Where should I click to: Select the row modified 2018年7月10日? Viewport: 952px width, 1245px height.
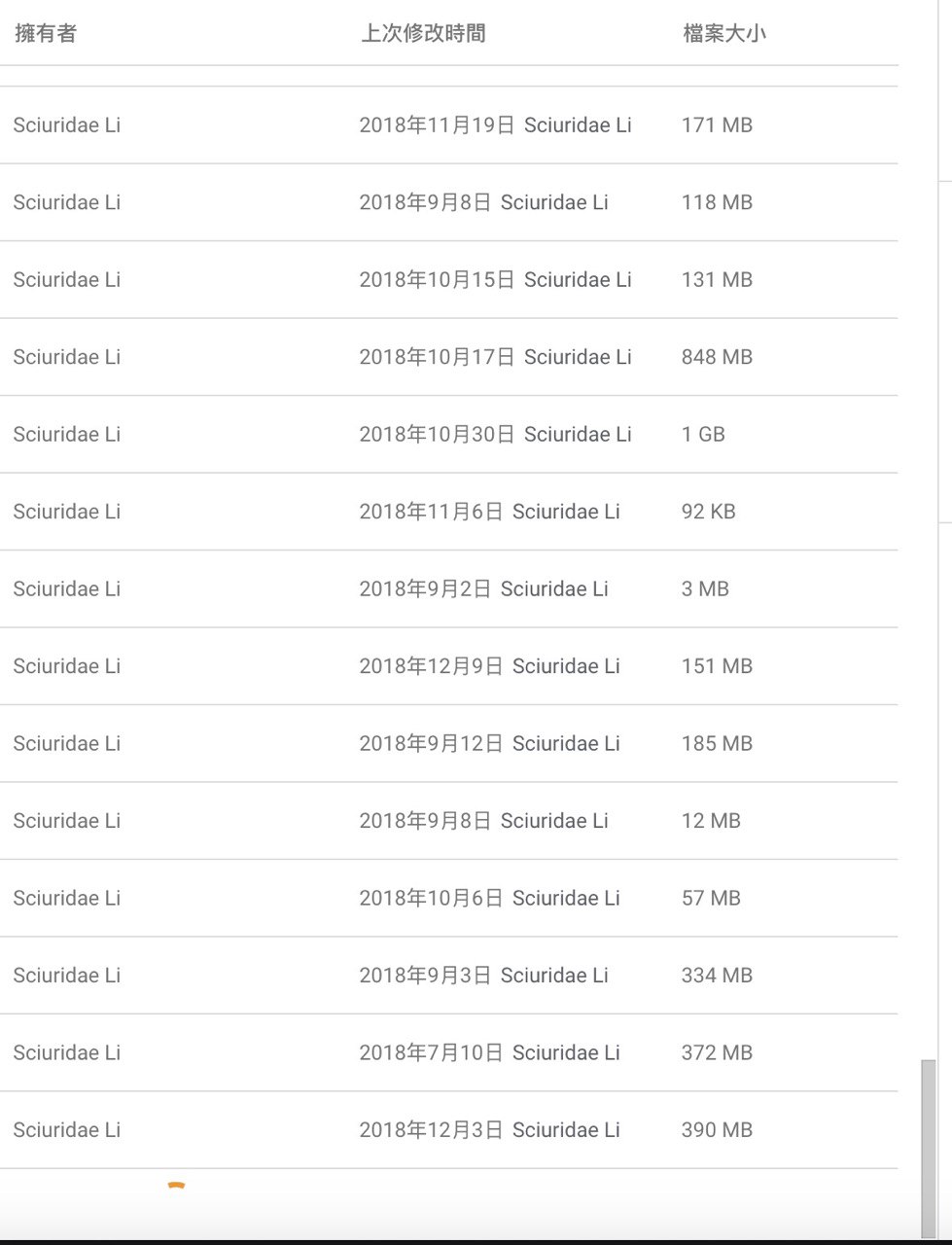[x=448, y=1052]
